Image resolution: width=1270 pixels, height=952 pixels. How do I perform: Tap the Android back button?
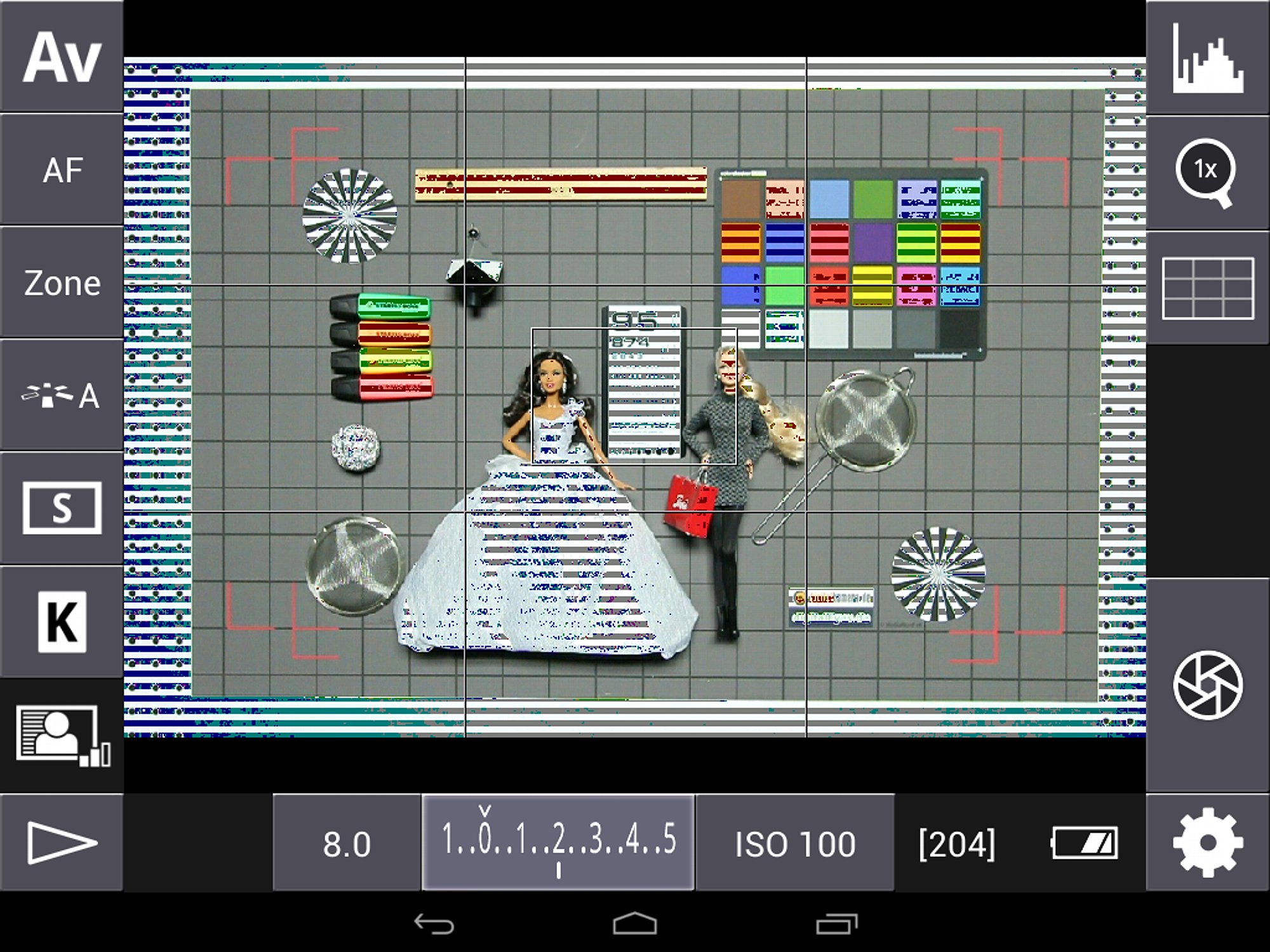[x=434, y=924]
